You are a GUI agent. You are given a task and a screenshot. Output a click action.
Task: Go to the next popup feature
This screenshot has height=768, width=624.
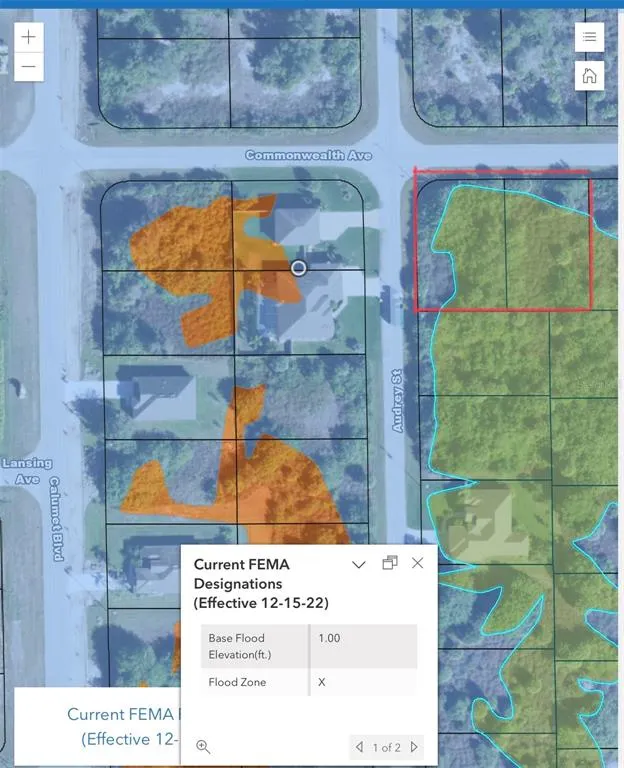414,746
